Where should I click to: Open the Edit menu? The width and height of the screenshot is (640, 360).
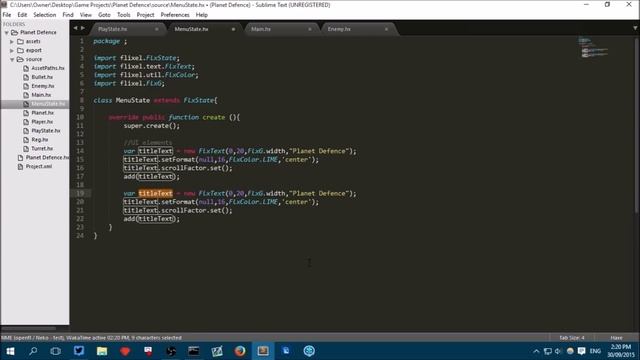(22, 15)
